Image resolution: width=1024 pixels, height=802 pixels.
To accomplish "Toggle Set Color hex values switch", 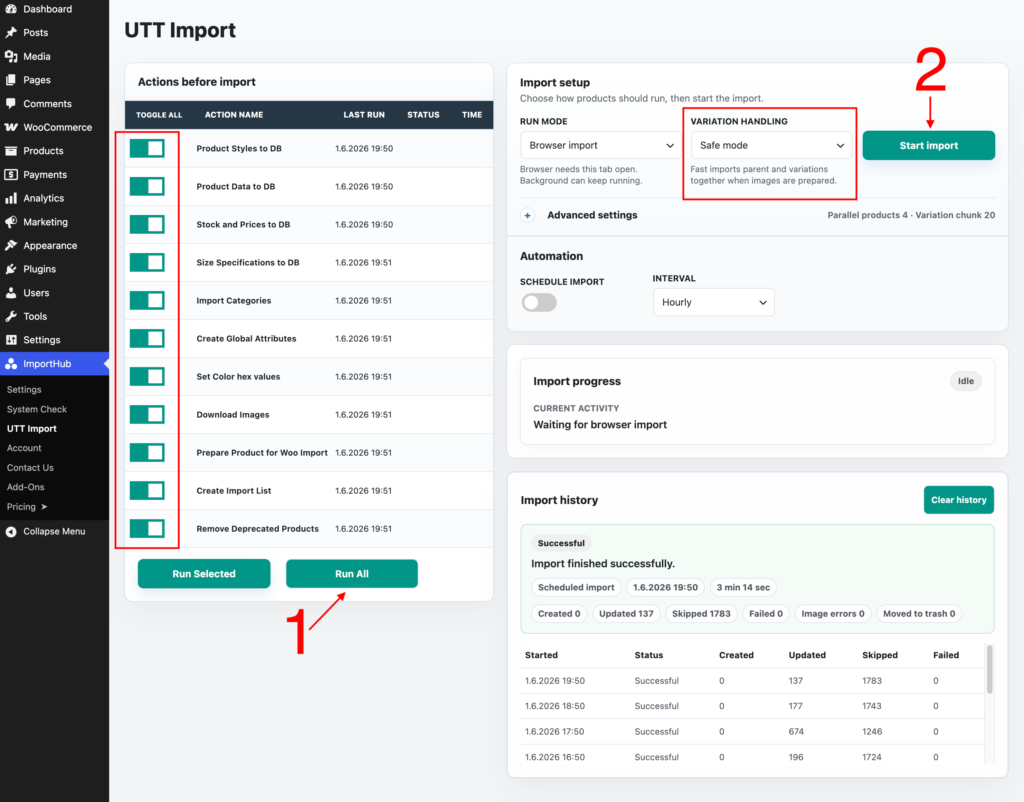I will tap(147, 376).
